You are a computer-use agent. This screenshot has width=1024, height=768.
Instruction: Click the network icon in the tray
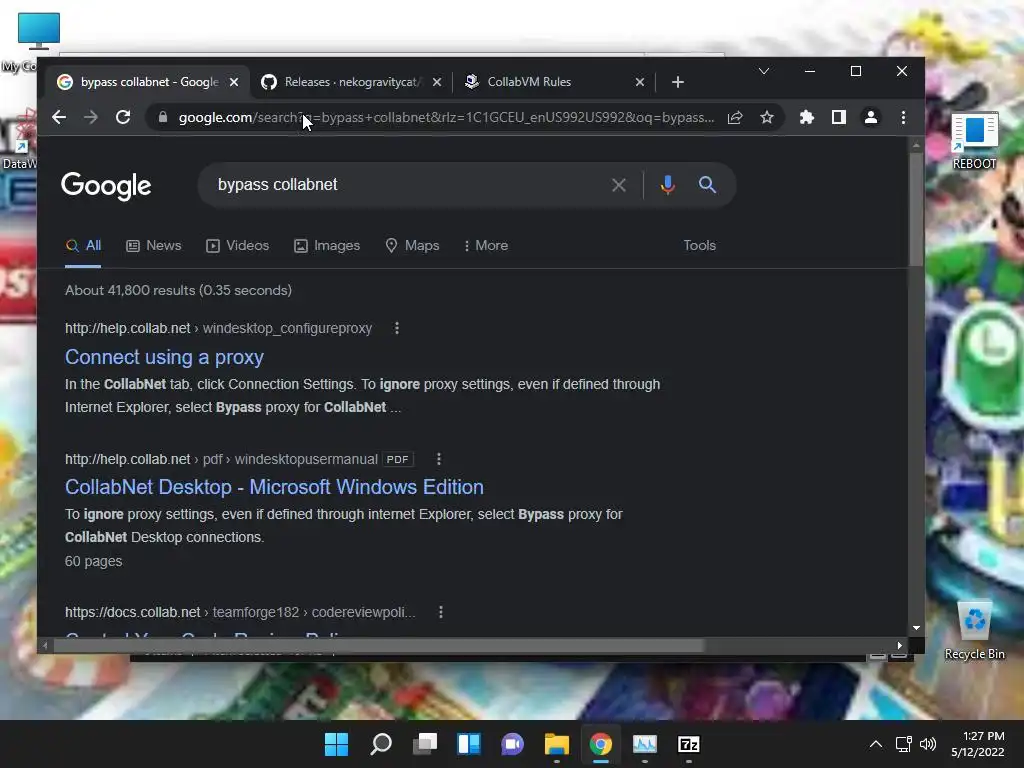coord(904,744)
